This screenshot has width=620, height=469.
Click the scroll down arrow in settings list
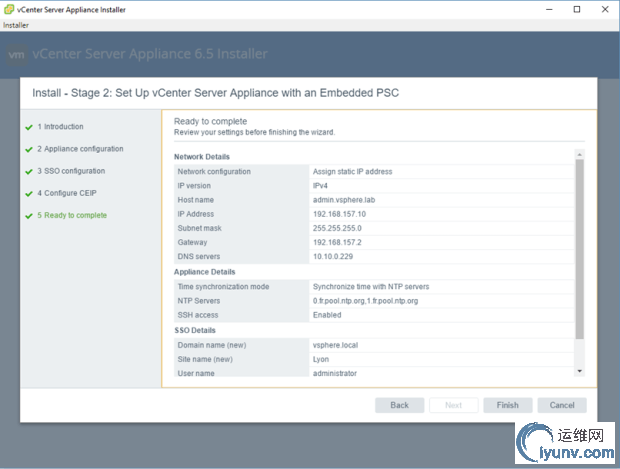click(x=580, y=371)
